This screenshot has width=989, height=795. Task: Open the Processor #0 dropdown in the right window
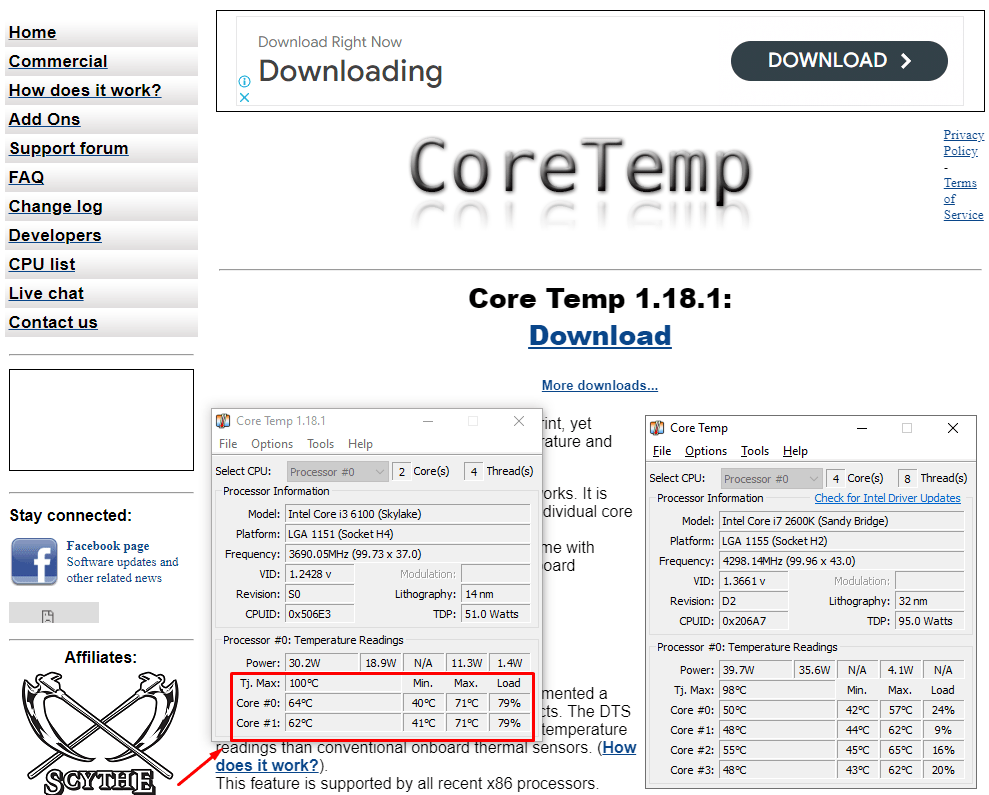[x=770, y=478]
